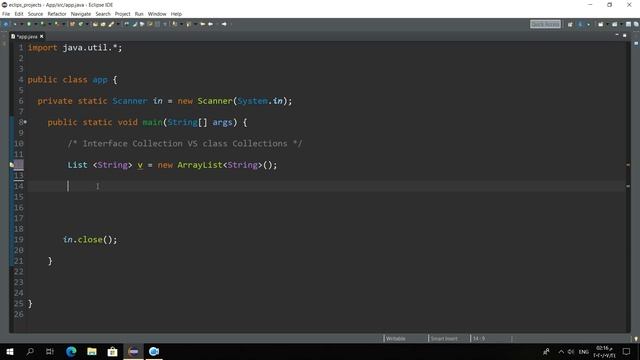Select the app.java editor tab

pyautogui.click(x=27, y=36)
